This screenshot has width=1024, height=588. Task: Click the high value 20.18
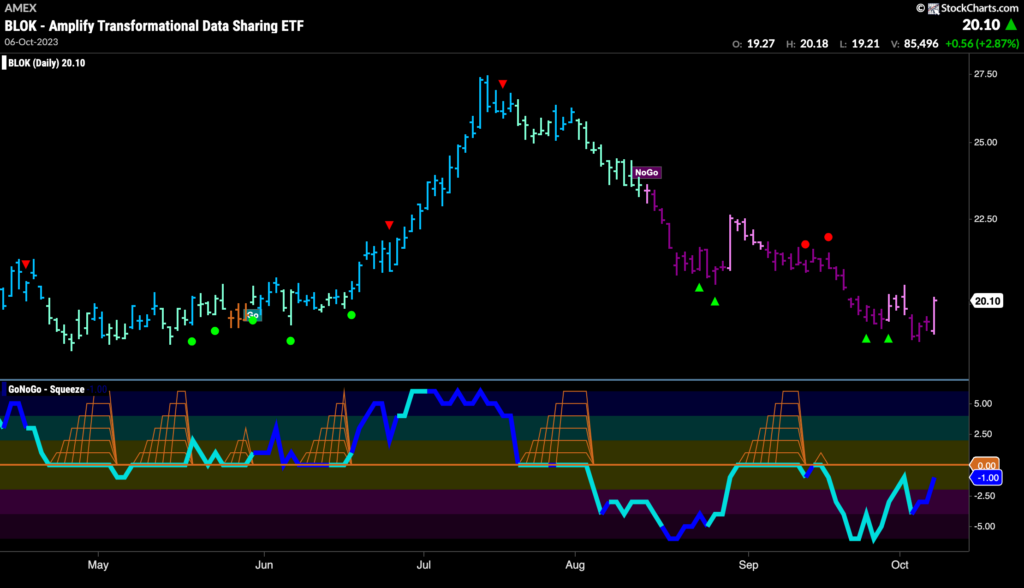[814, 44]
